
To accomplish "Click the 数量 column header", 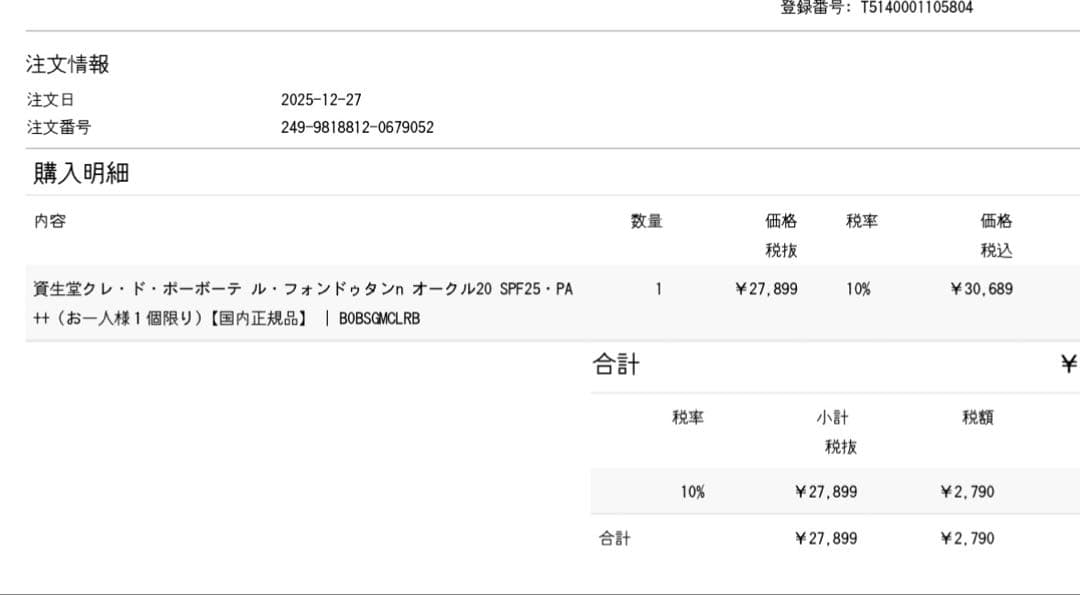I will pos(646,221).
